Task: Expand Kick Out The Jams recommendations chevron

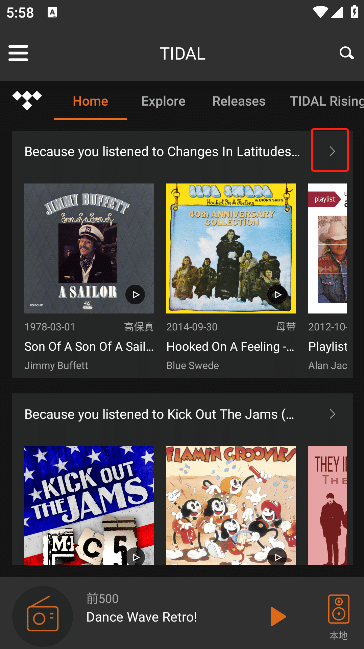Action: pyautogui.click(x=332, y=414)
